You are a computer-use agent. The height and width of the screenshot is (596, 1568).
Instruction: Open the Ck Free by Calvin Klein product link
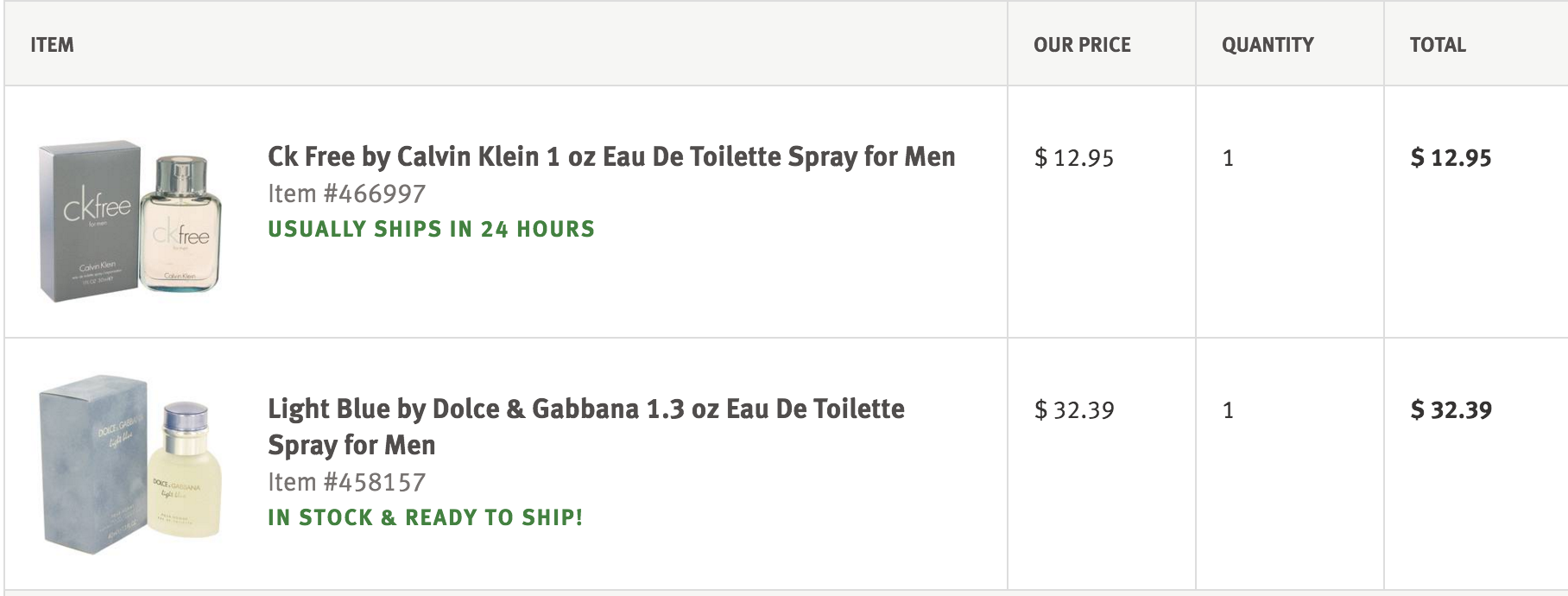[611, 157]
